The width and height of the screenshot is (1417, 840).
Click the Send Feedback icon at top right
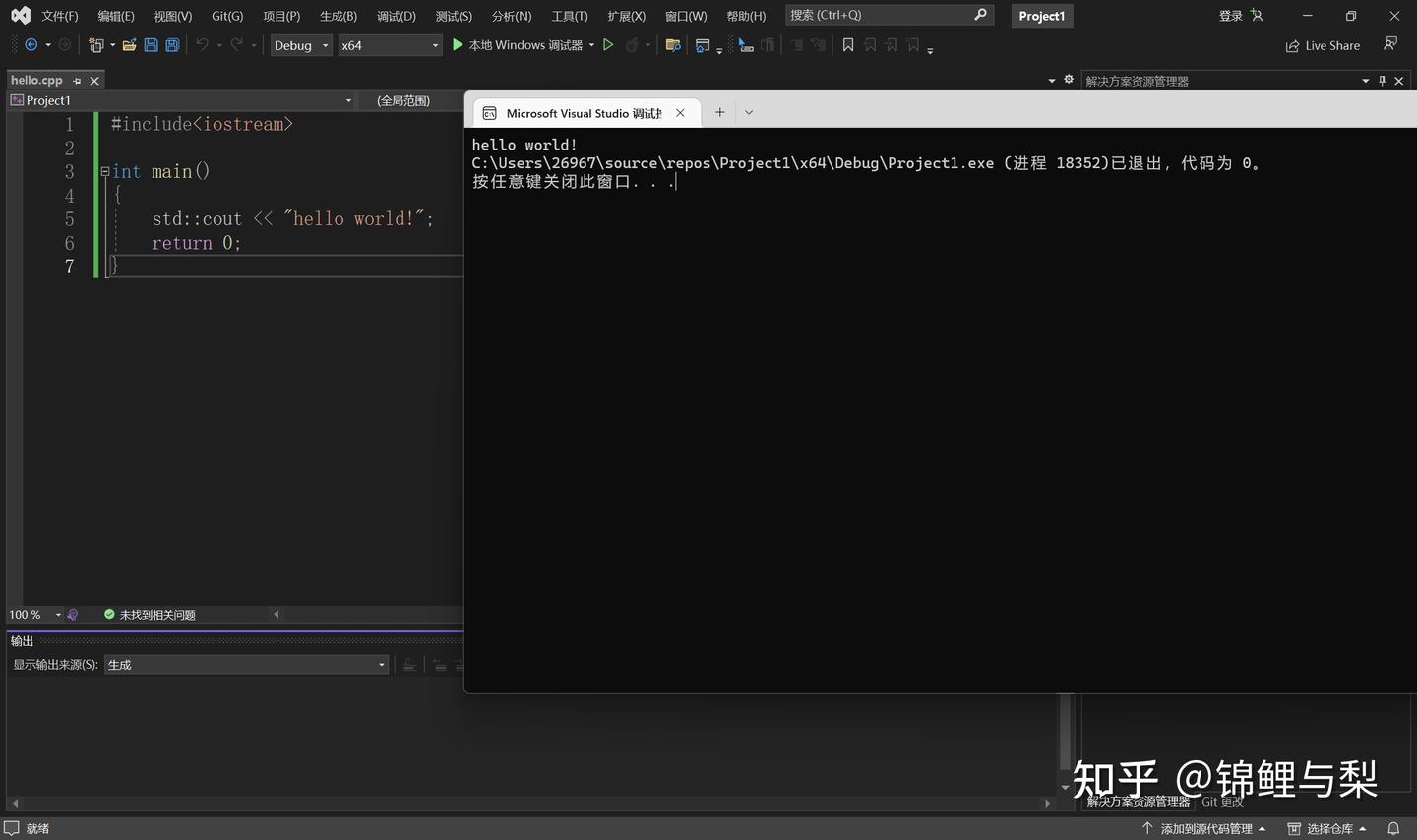coord(1389,44)
